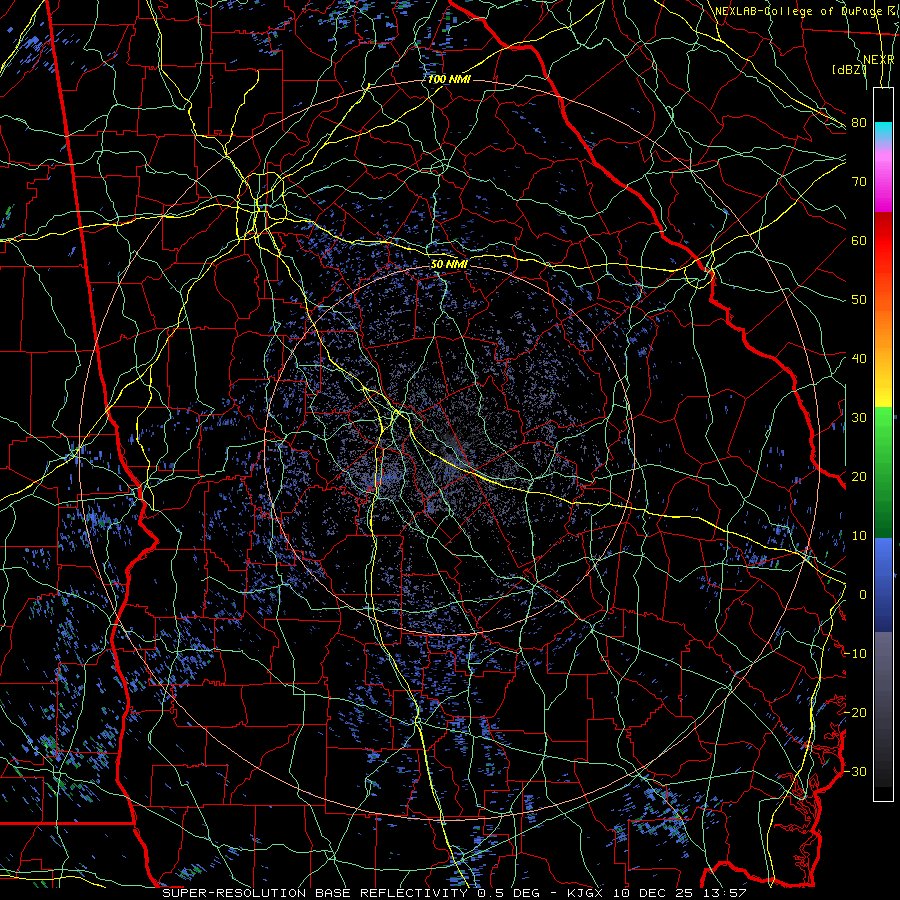Image resolution: width=900 pixels, height=900 pixels.
Task: Click the -30 value on the dBZ scale
Action: [x=855, y=771]
